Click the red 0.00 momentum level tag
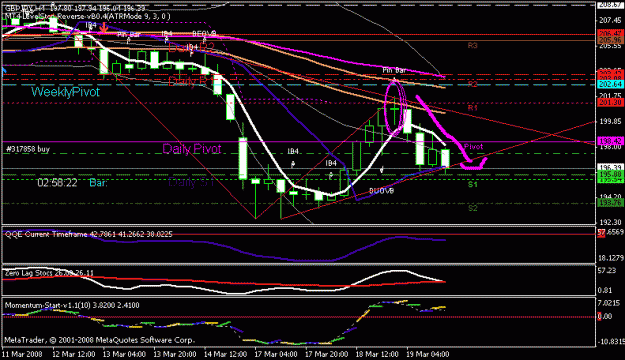This screenshot has width=625, height=360. click(605, 317)
